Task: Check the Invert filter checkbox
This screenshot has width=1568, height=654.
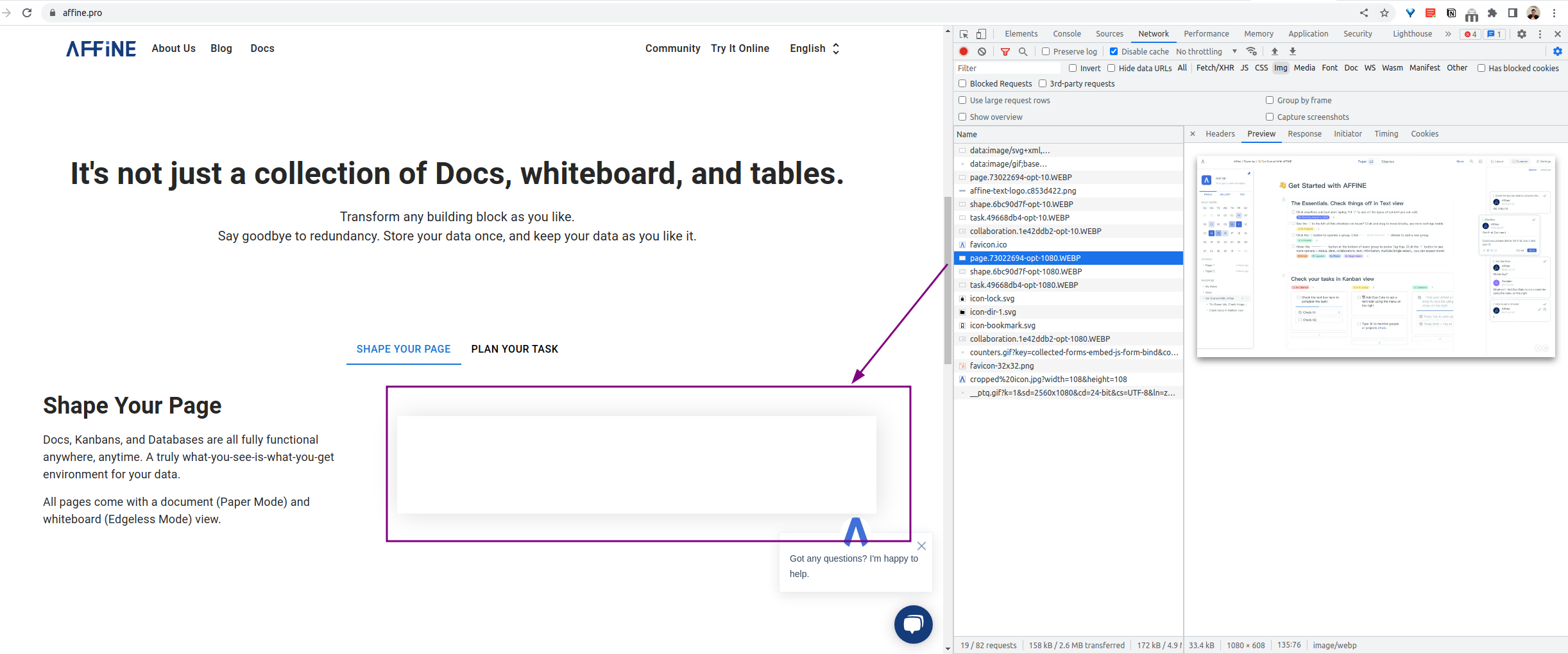Action: coord(1073,68)
